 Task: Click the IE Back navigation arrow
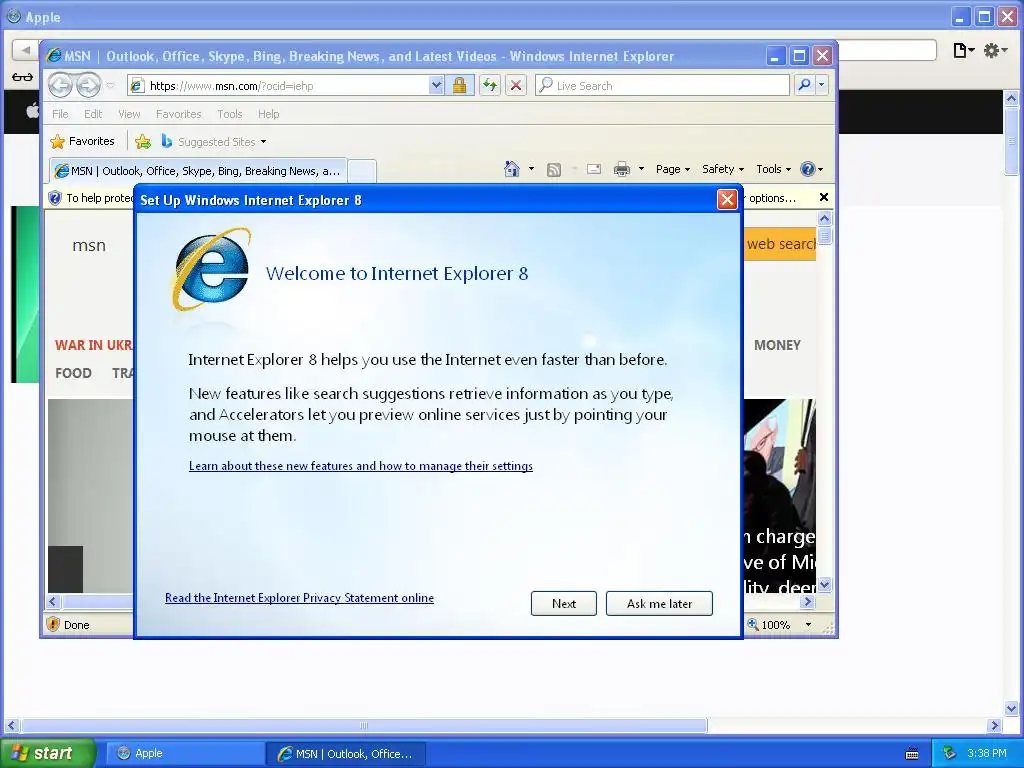60,85
